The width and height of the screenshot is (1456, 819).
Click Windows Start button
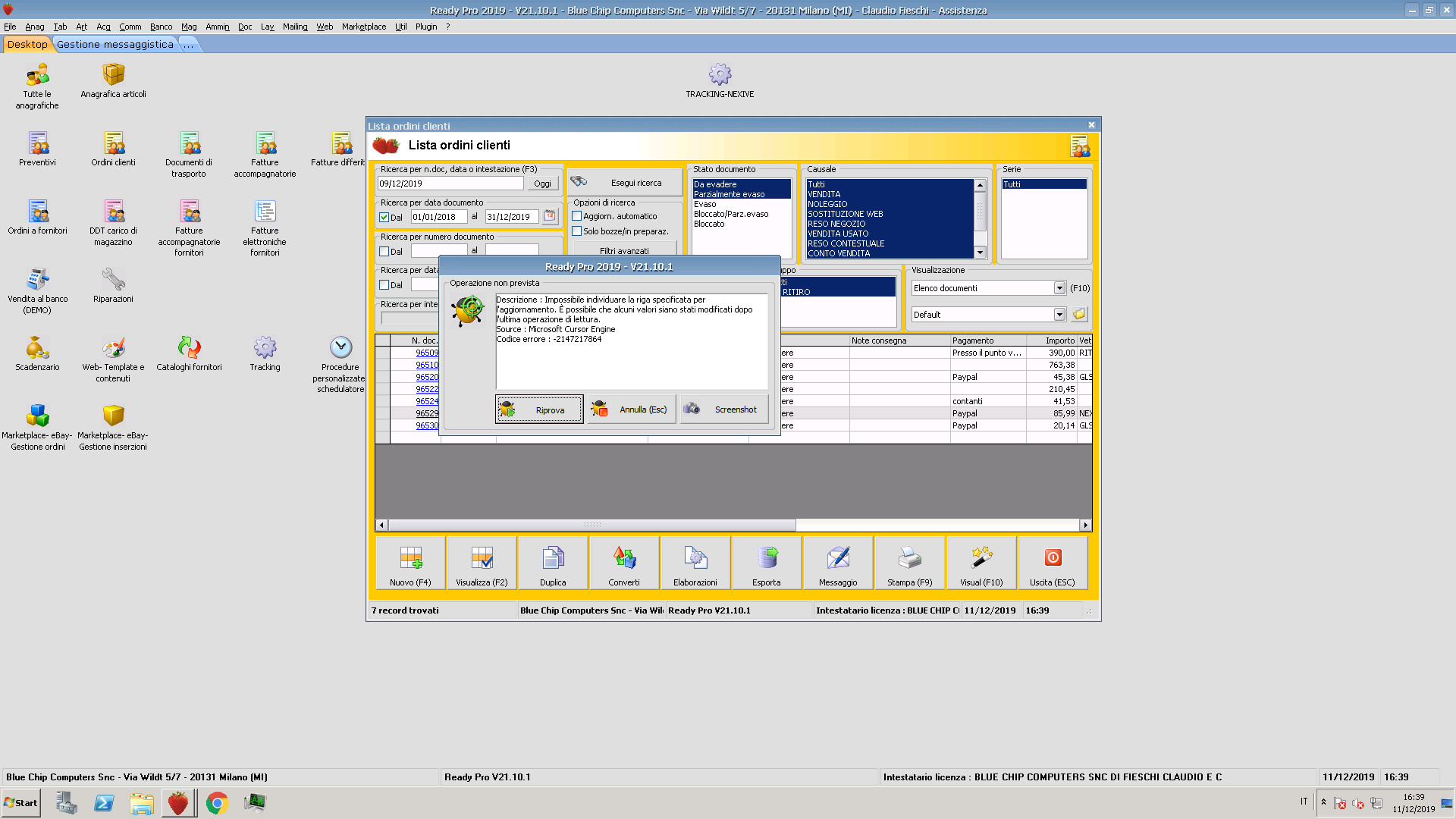point(20,803)
